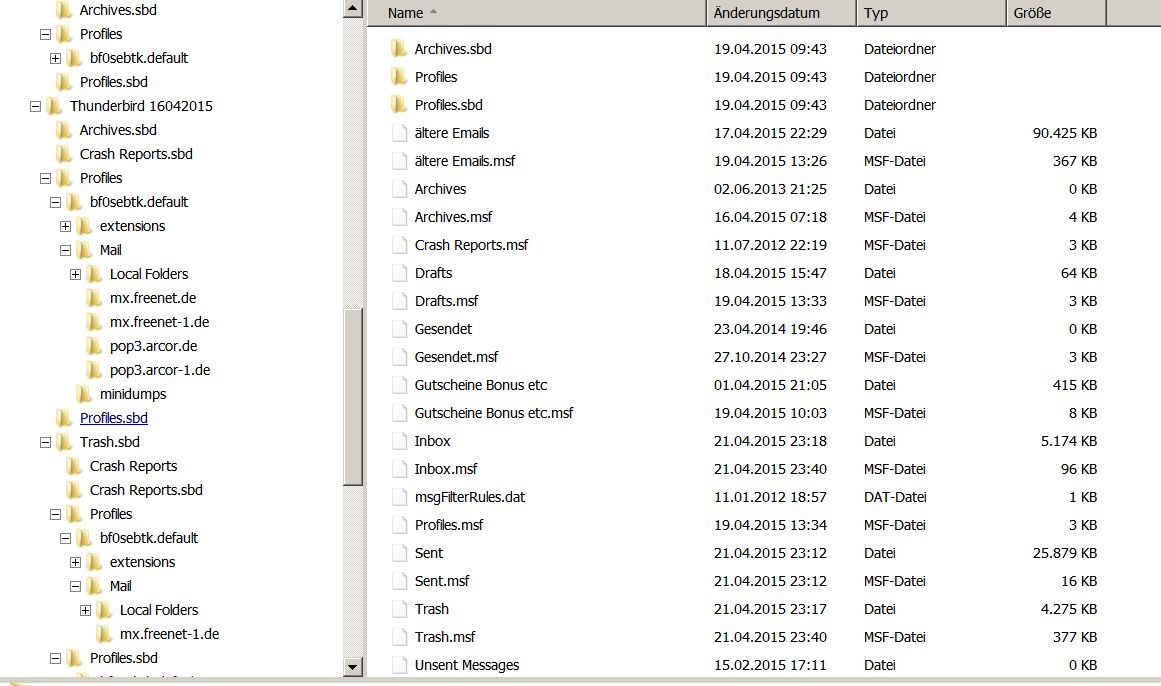Click the size value 25.879 KB
This screenshot has width=1161, height=686.
pos(1065,553)
